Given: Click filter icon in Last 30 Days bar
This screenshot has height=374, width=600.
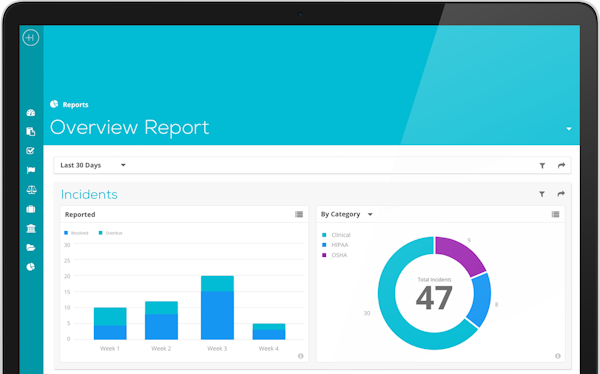Looking at the screenshot, I should click(542, 166).
